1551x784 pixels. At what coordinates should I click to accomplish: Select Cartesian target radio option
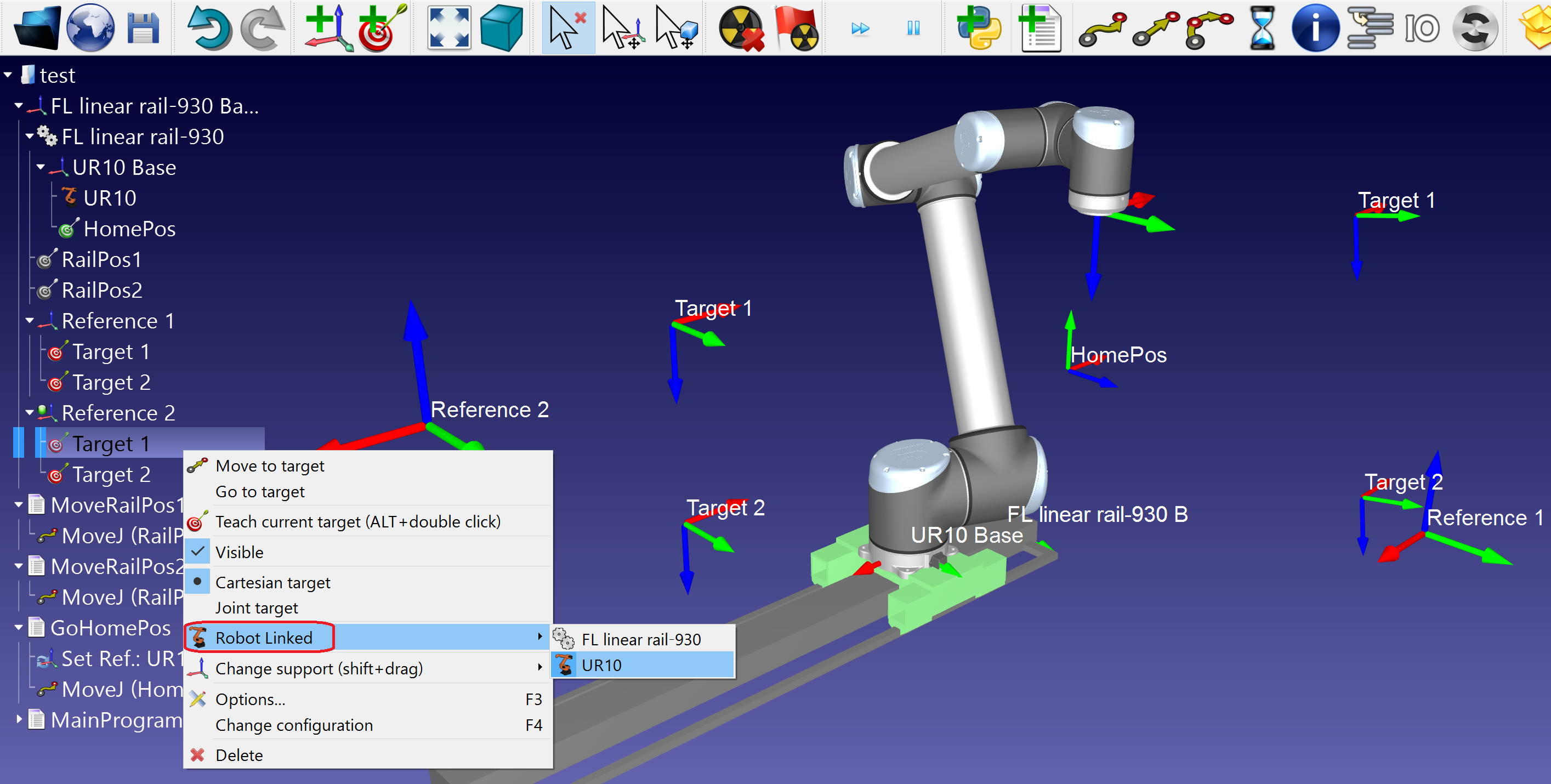tap(272, 582)
